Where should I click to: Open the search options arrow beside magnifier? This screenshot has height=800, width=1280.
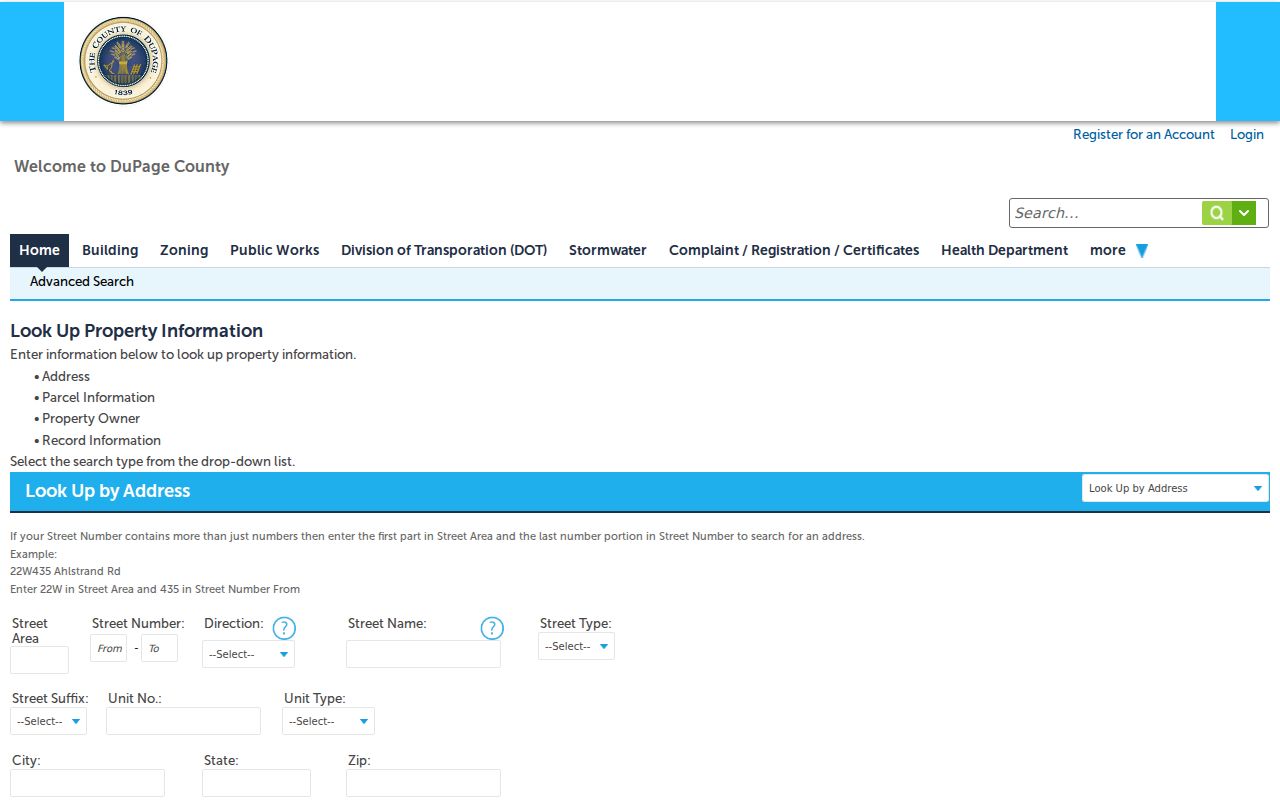1243,213
